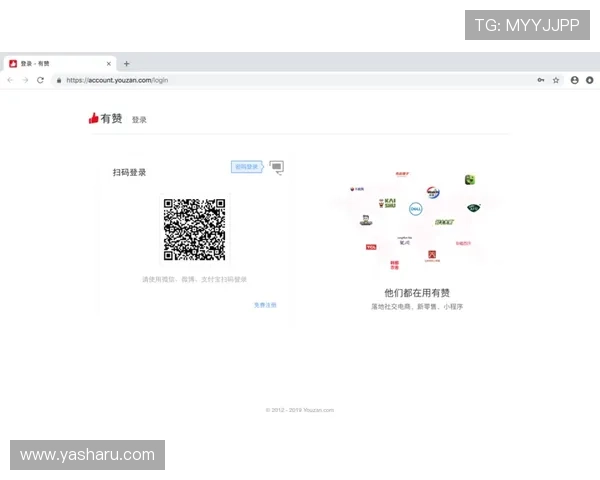Click the browser back arrow
The image size is (600, 480).
10,80
